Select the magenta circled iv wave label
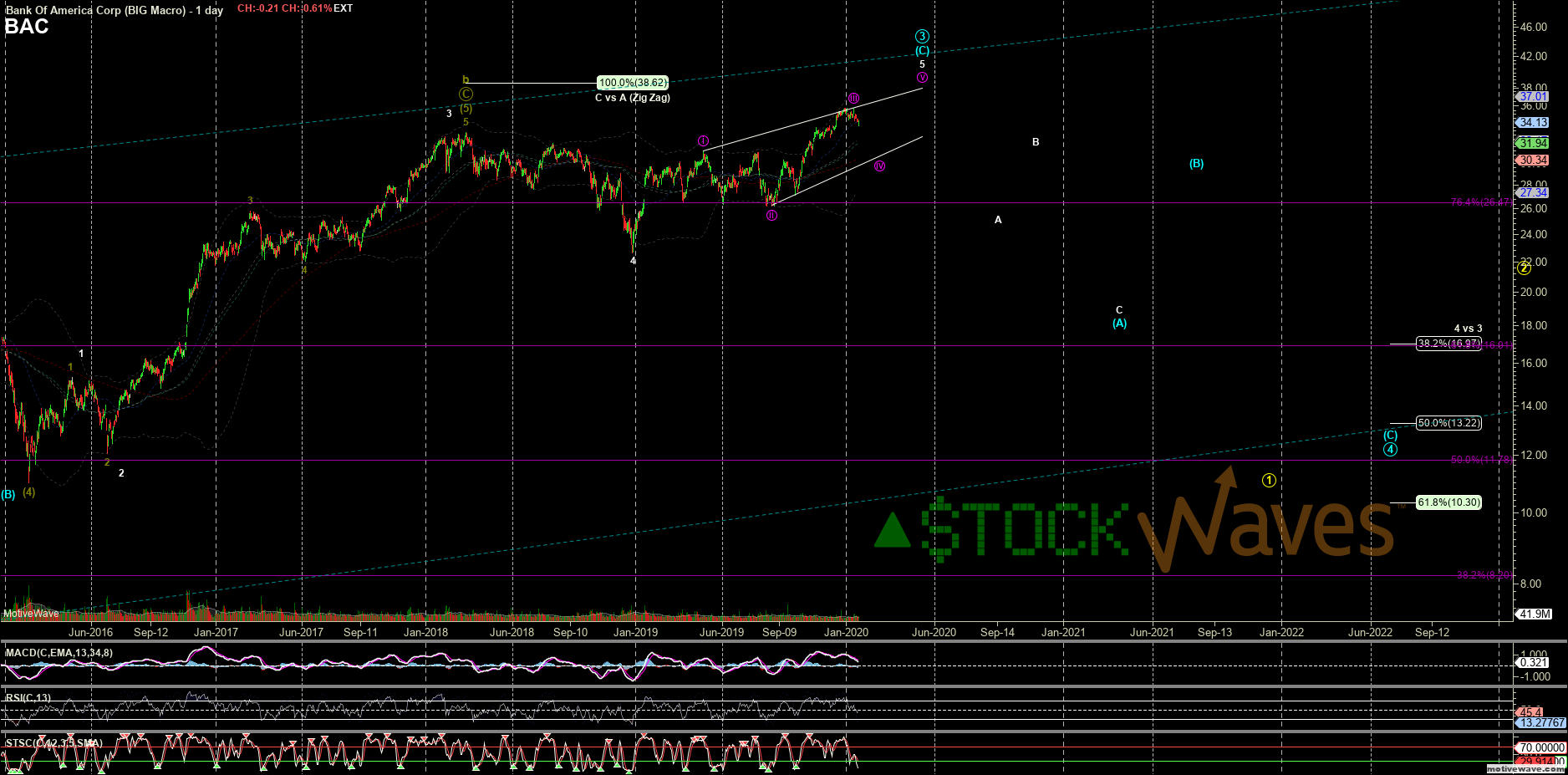Viewport: 1568px width, 775px height. tap(880, 166)
